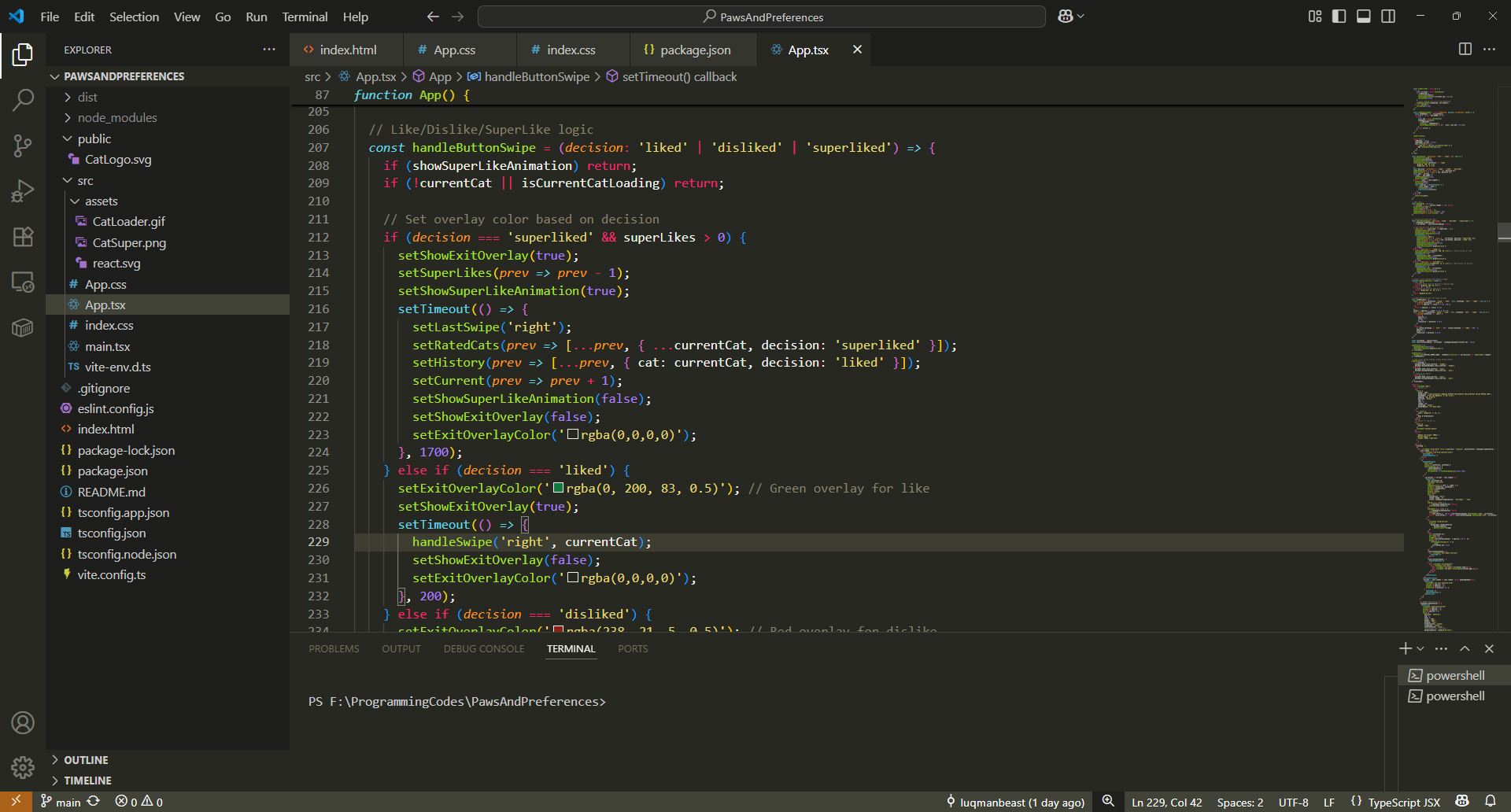Click the green rgba color swatch
1511x812 pixels.
(558, 489)
